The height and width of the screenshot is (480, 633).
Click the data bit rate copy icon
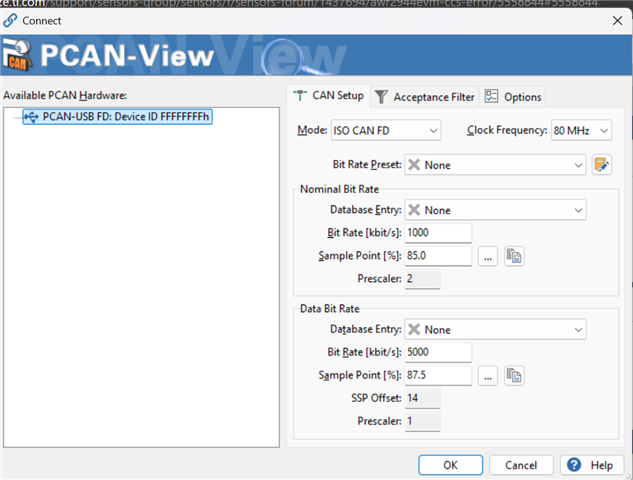click(514, 376)
